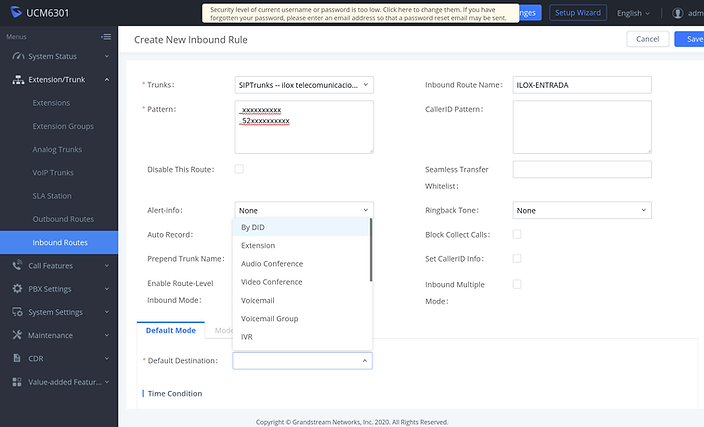Select By DID destination option
The height and width of the screenshot is (427, 704).
click(301, 227)
